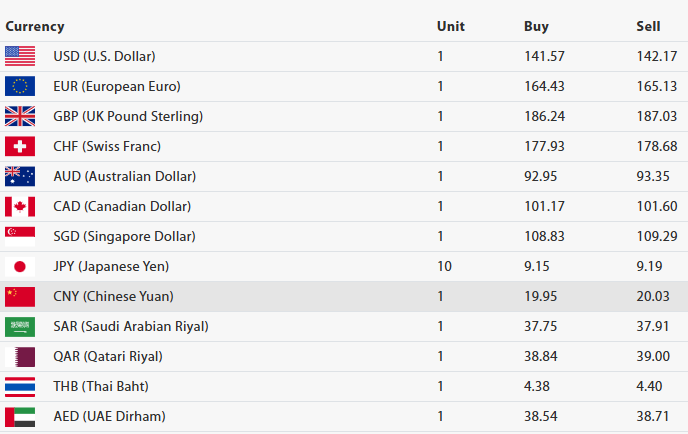
Task: Click the United States flag icon
Action: [20, 56]
